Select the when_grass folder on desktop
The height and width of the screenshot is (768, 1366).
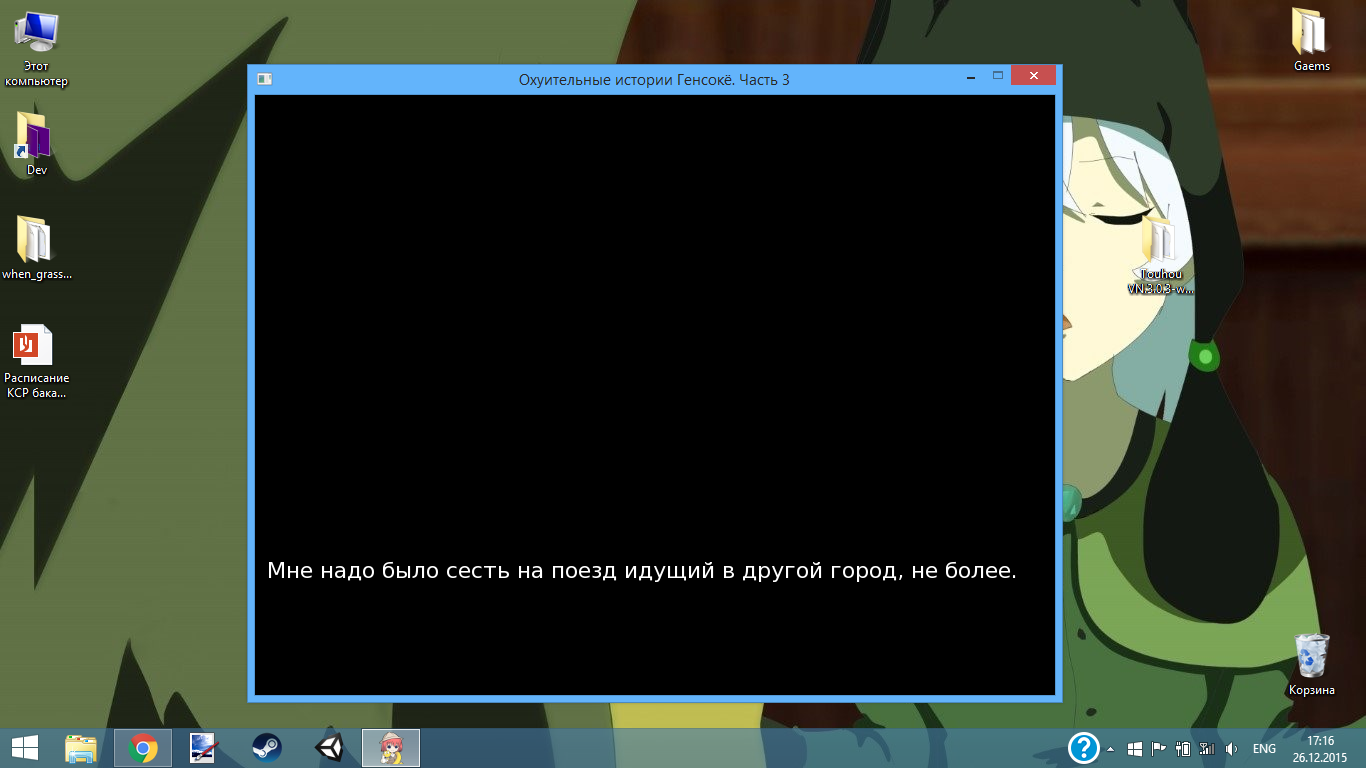tap(36, 247)
